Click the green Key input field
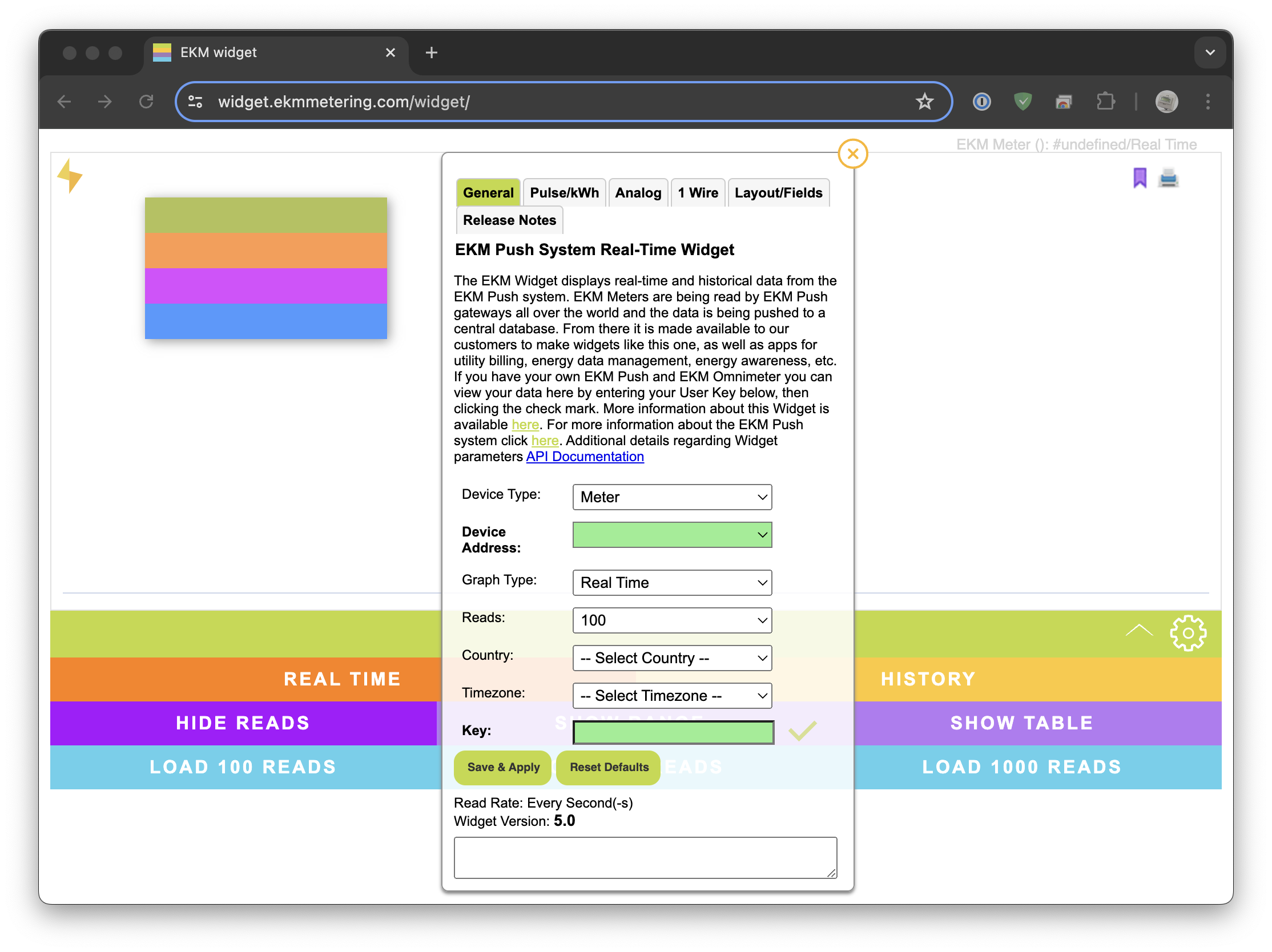Screen dimensions: 1272x952 pos(673,732)
